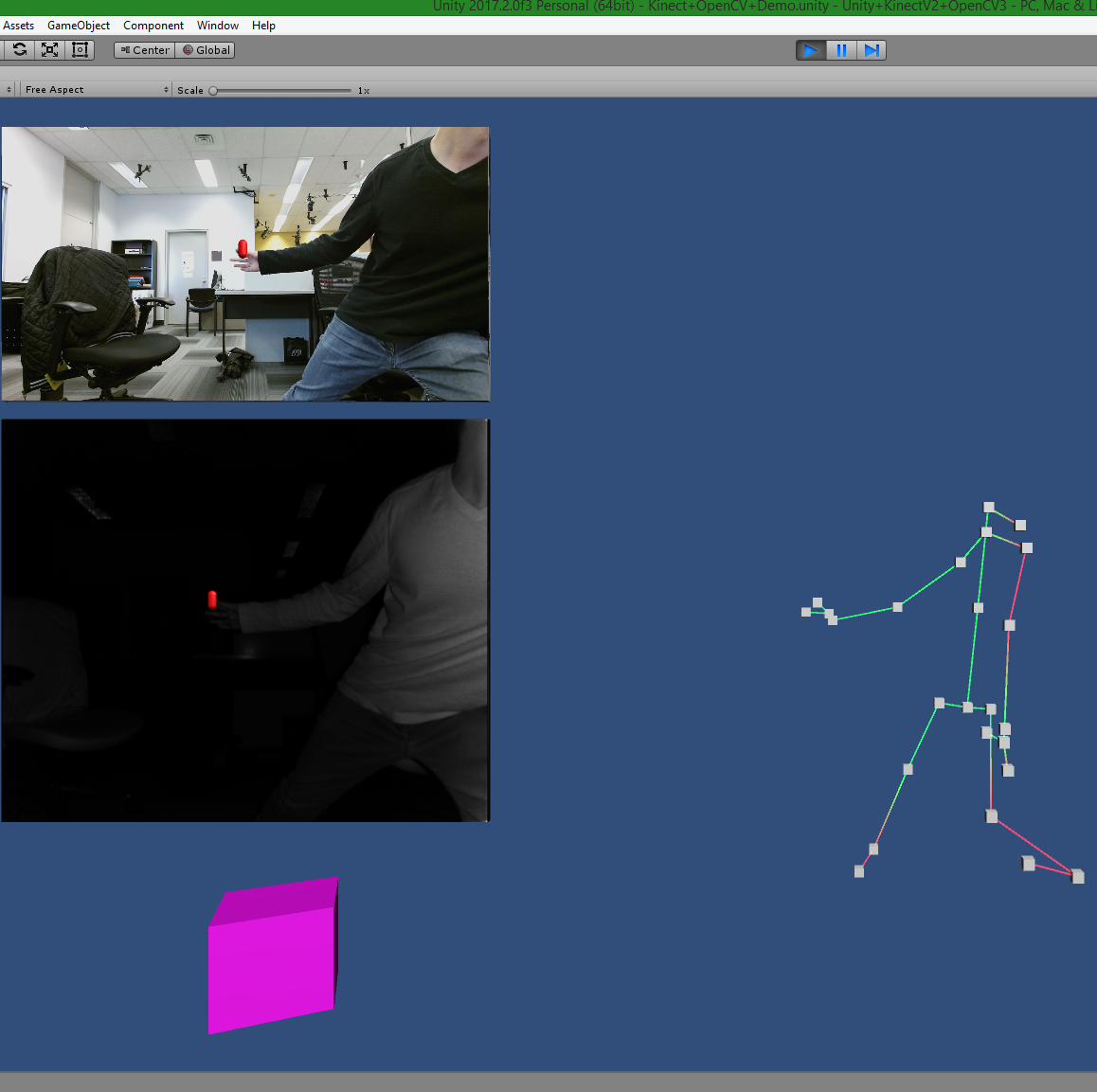
Task: Open the Component menu
Action: click(x=153, y=26)
